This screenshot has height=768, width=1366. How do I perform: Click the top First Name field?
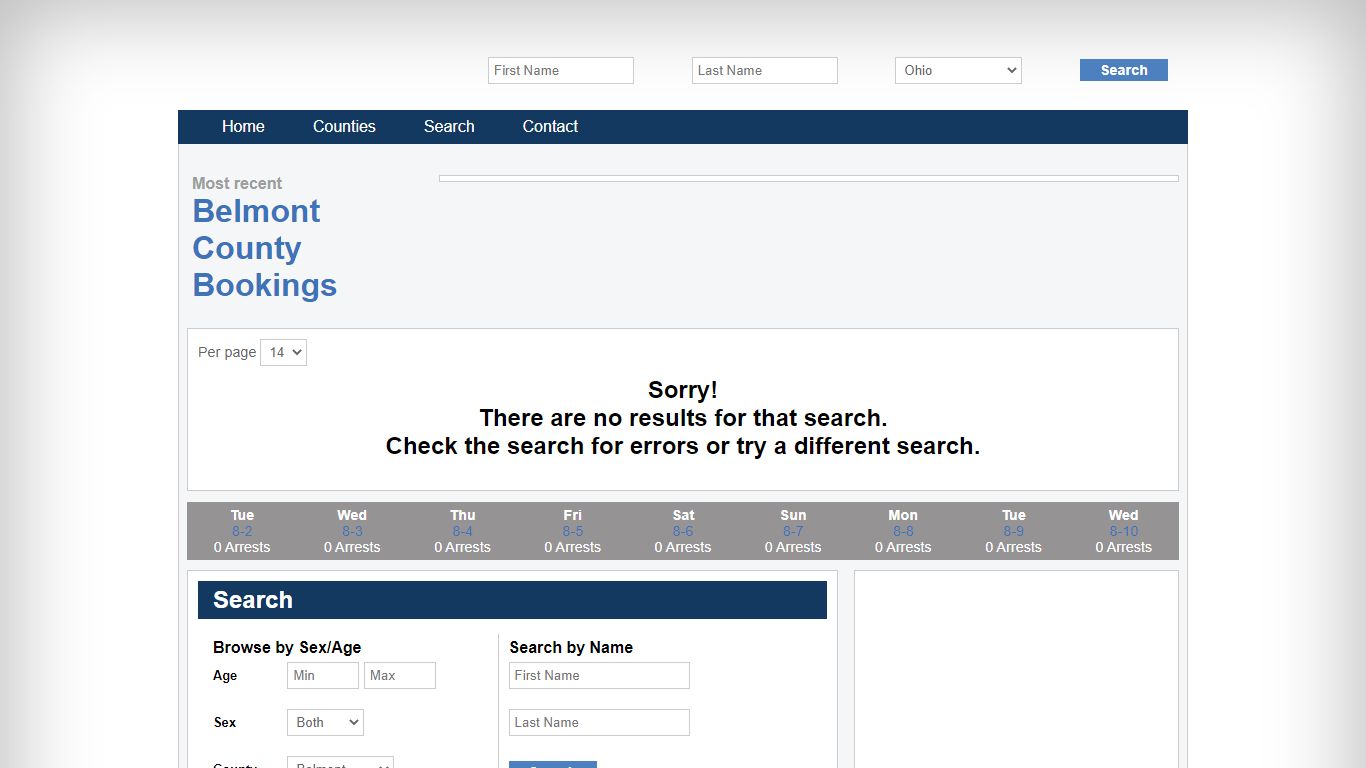point(561,70)
